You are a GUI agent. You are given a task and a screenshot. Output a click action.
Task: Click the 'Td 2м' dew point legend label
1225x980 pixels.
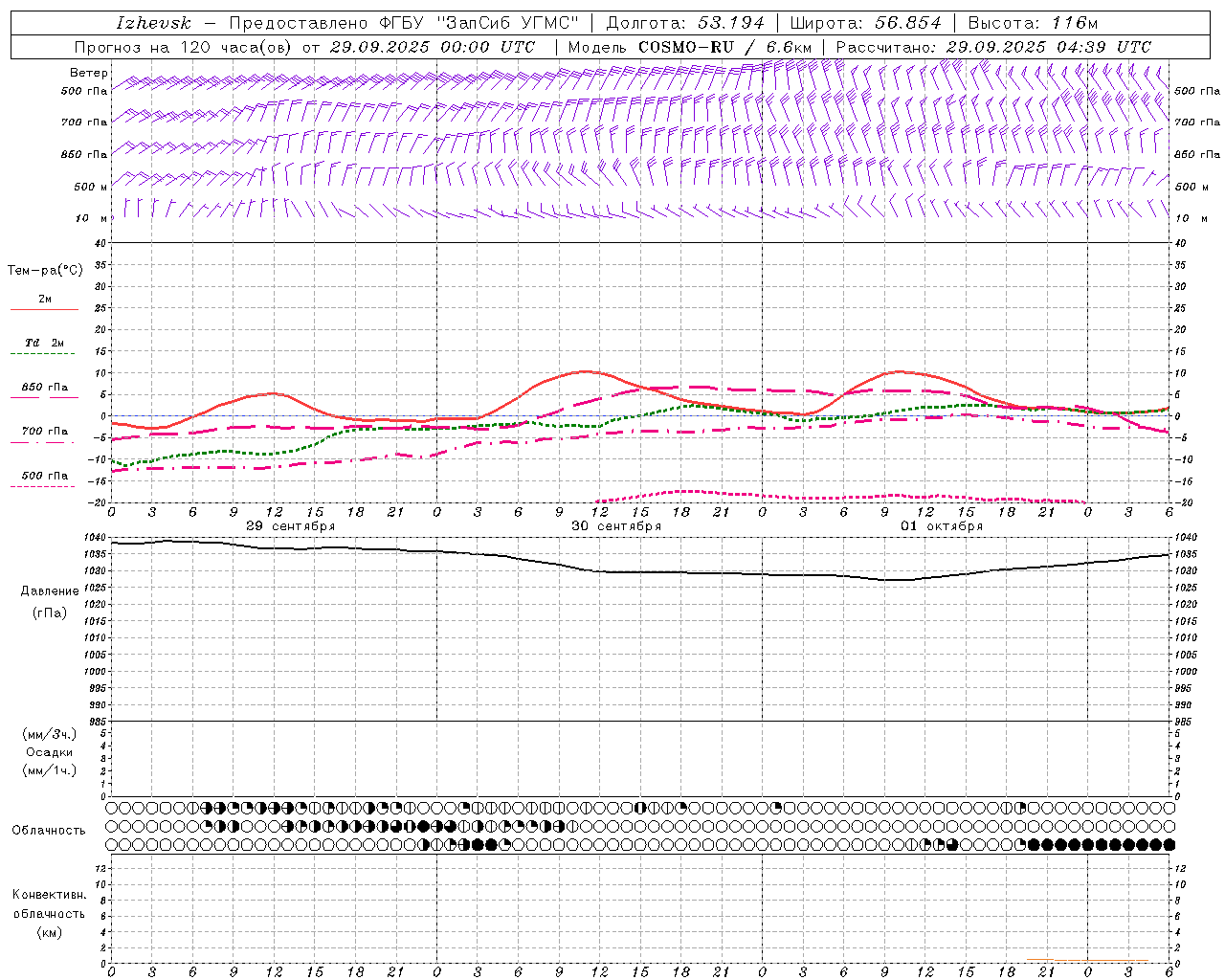click(x=44, y=343)
